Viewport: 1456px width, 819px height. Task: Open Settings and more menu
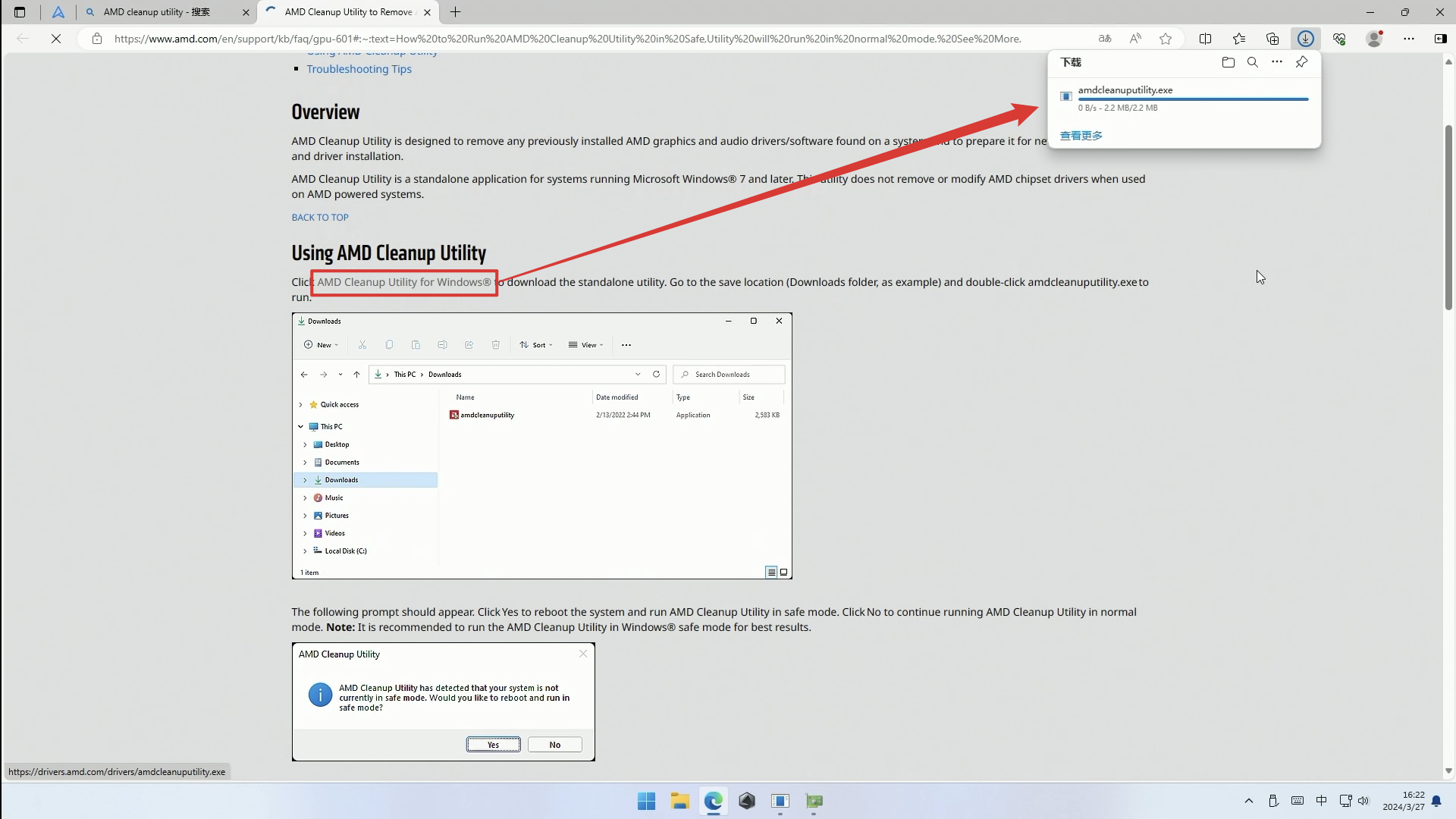(1410, 39)
